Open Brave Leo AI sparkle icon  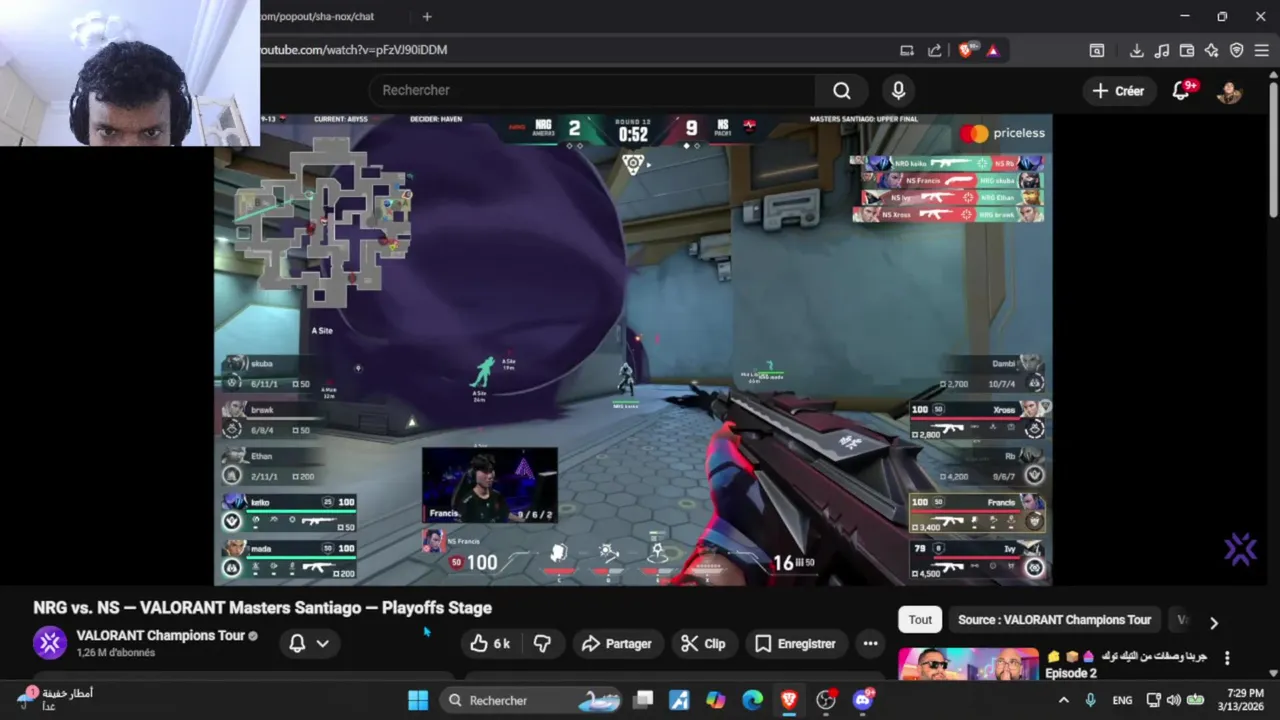pyautogui.click(x=1211, y=50)
